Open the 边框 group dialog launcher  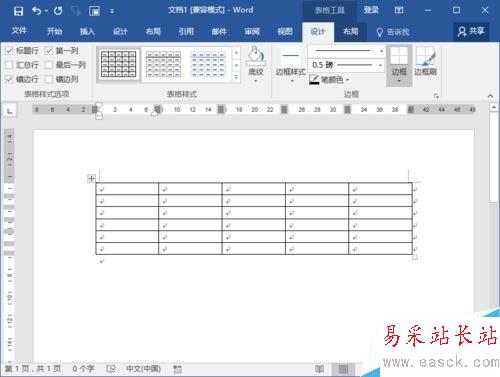[436, 96]
